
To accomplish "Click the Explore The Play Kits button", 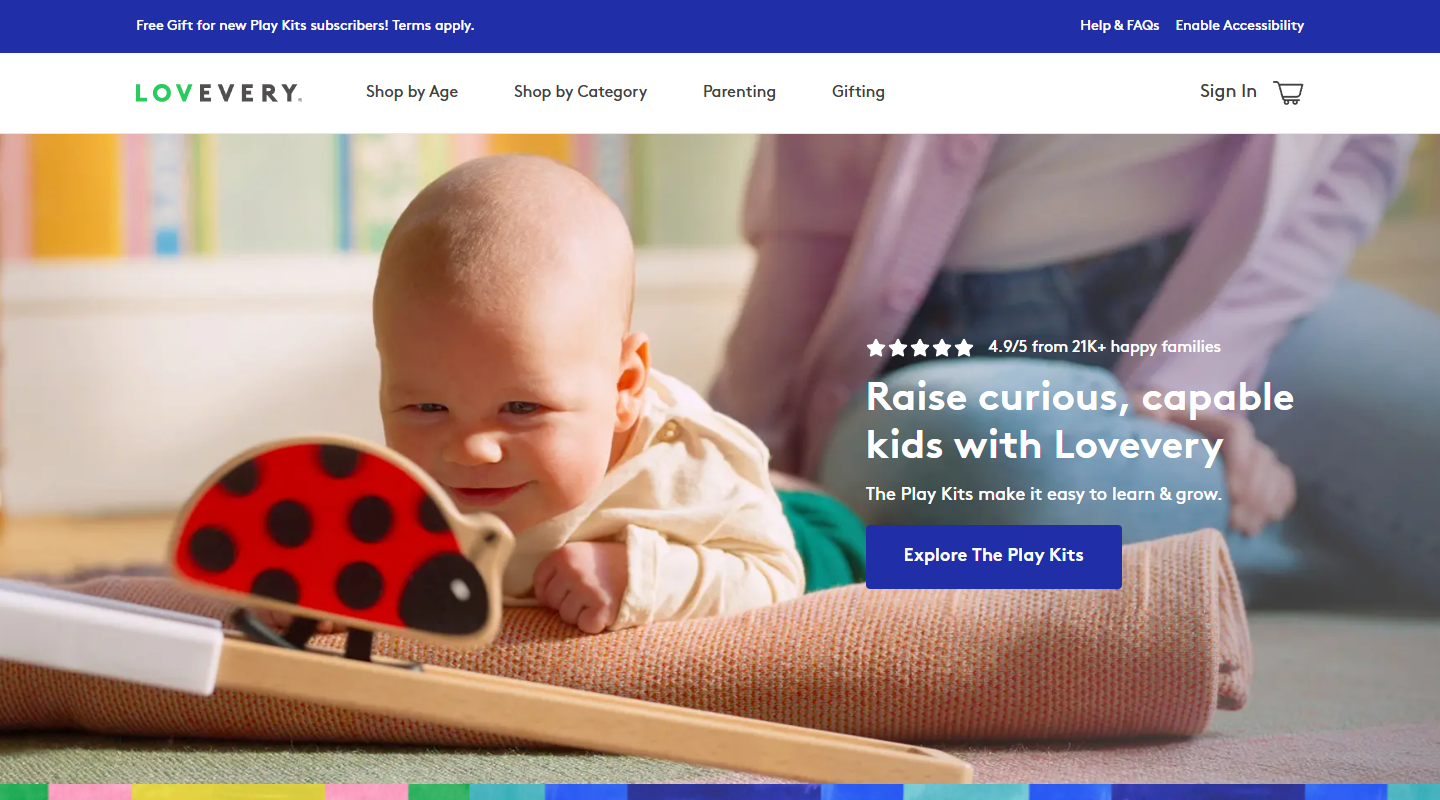I will [x=994, y=556].
